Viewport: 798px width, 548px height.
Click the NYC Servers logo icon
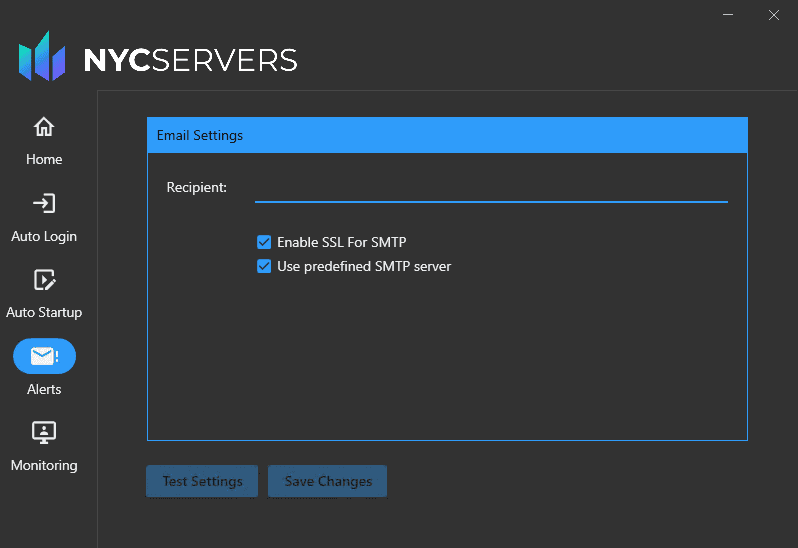coord(42,57)
